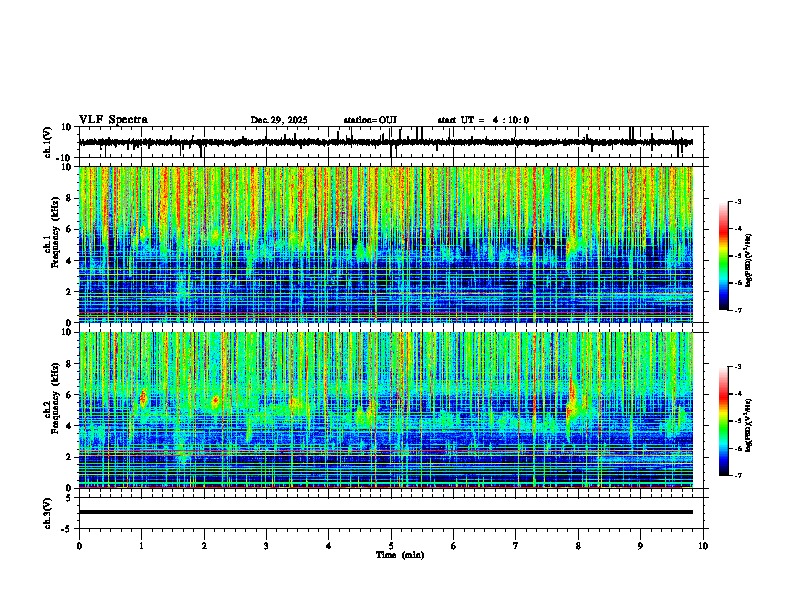Viewport: 792px width, 612px height.
Task: Click the color scale bar beside the ch.1 spectrogram
Action: point(724,256)
